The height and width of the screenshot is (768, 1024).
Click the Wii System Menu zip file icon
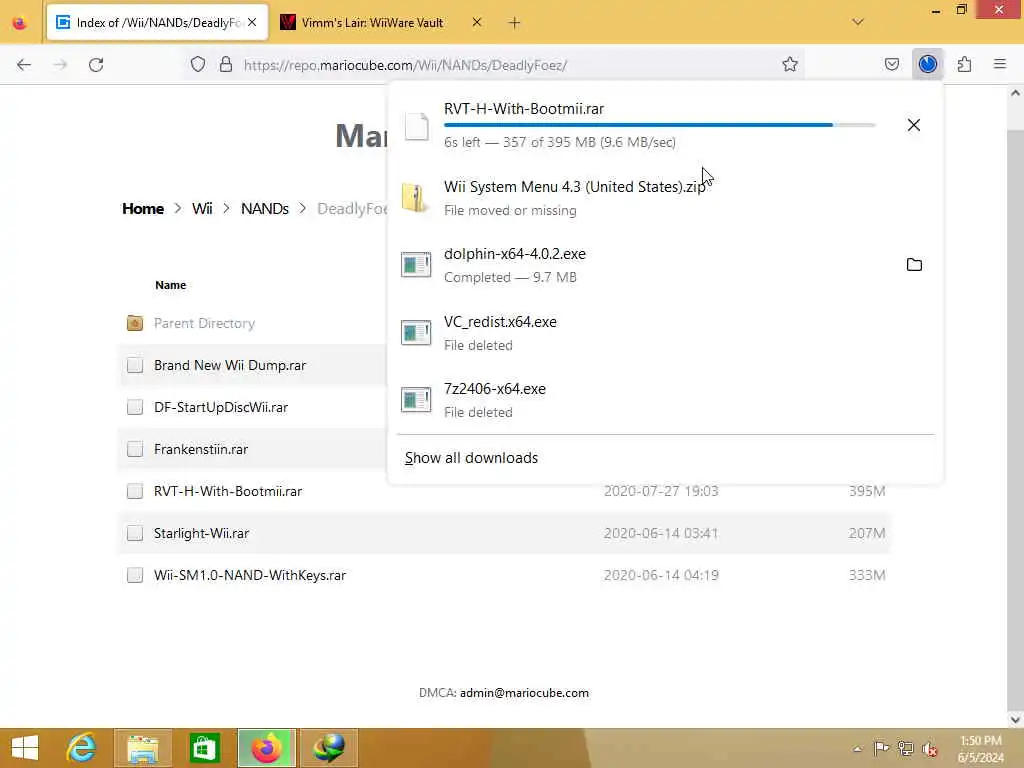[x=416, y=197]
